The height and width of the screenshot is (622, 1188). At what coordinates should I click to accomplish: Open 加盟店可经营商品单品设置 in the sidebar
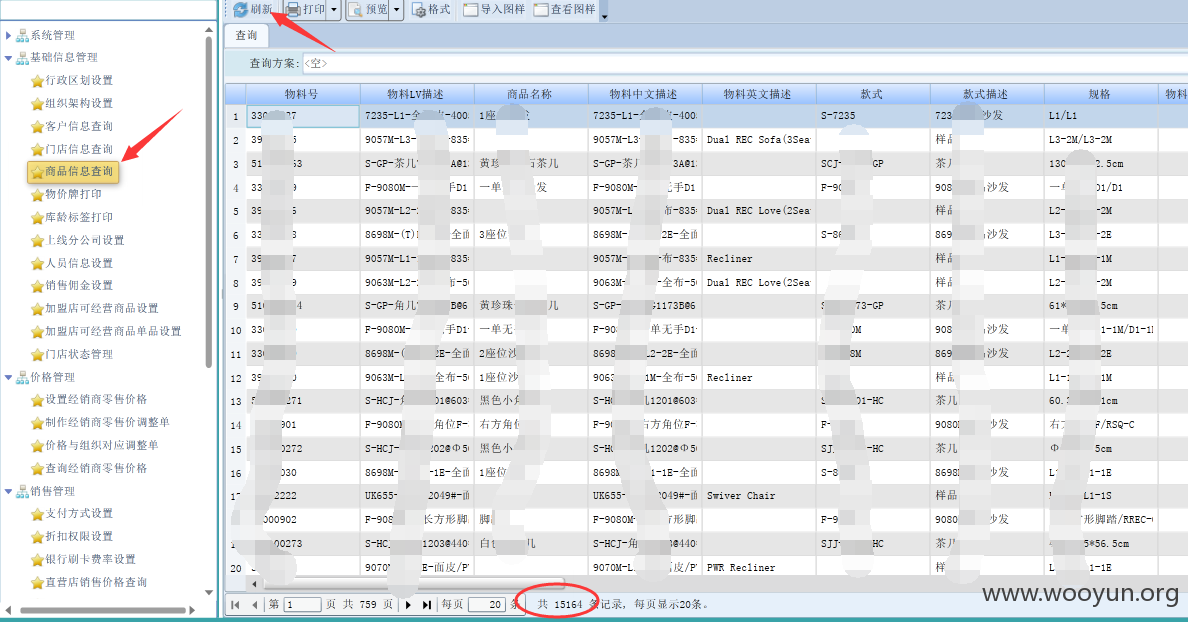pos(113,331)
